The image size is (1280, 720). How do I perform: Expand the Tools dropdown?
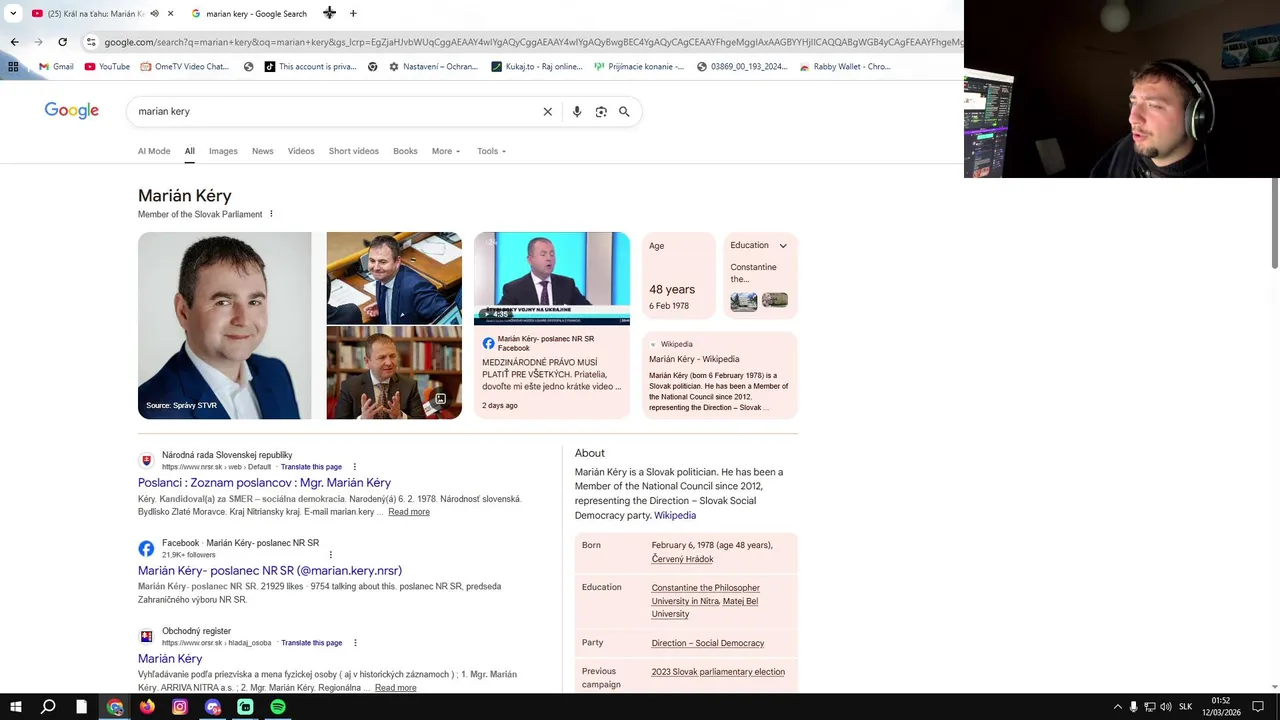click(x=491, y=151)
